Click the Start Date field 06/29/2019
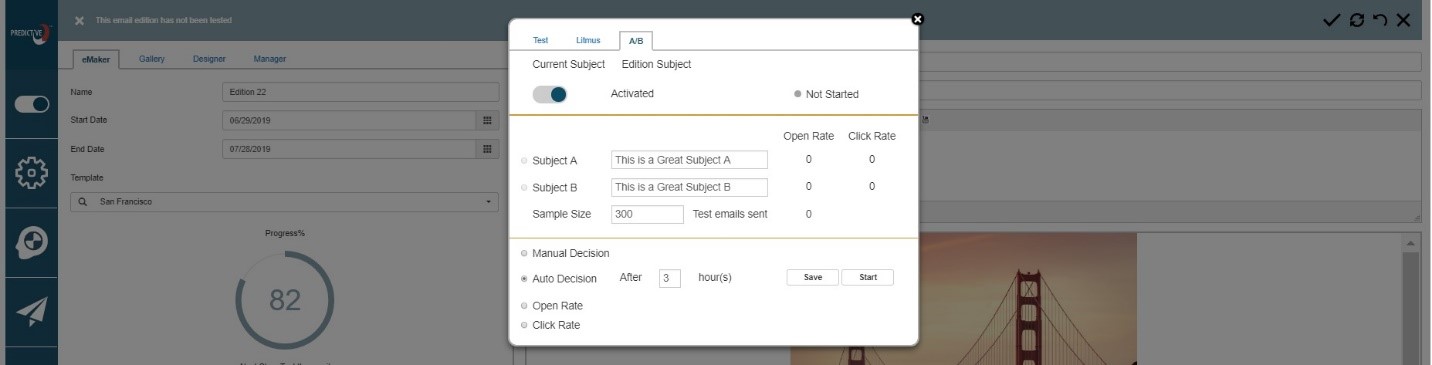Image resolution: width=1432 pixels, height=365 pixels. tap(350, 121)
